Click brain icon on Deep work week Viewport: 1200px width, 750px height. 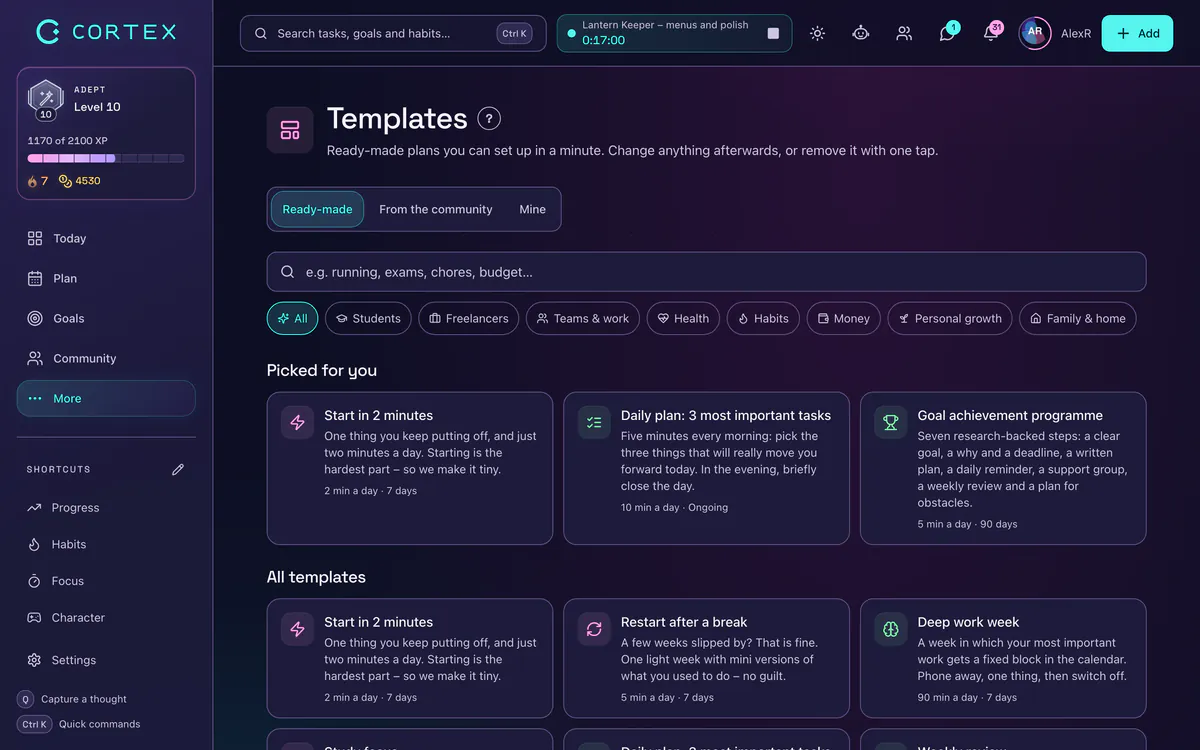pyautogui.click(x=891, y=629)
